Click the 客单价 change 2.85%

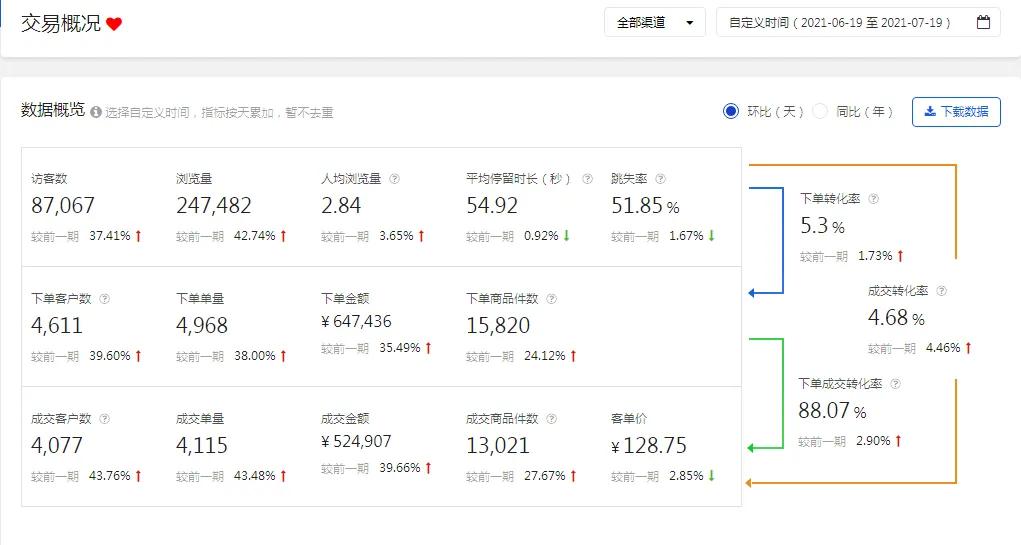tap(686, 476)
